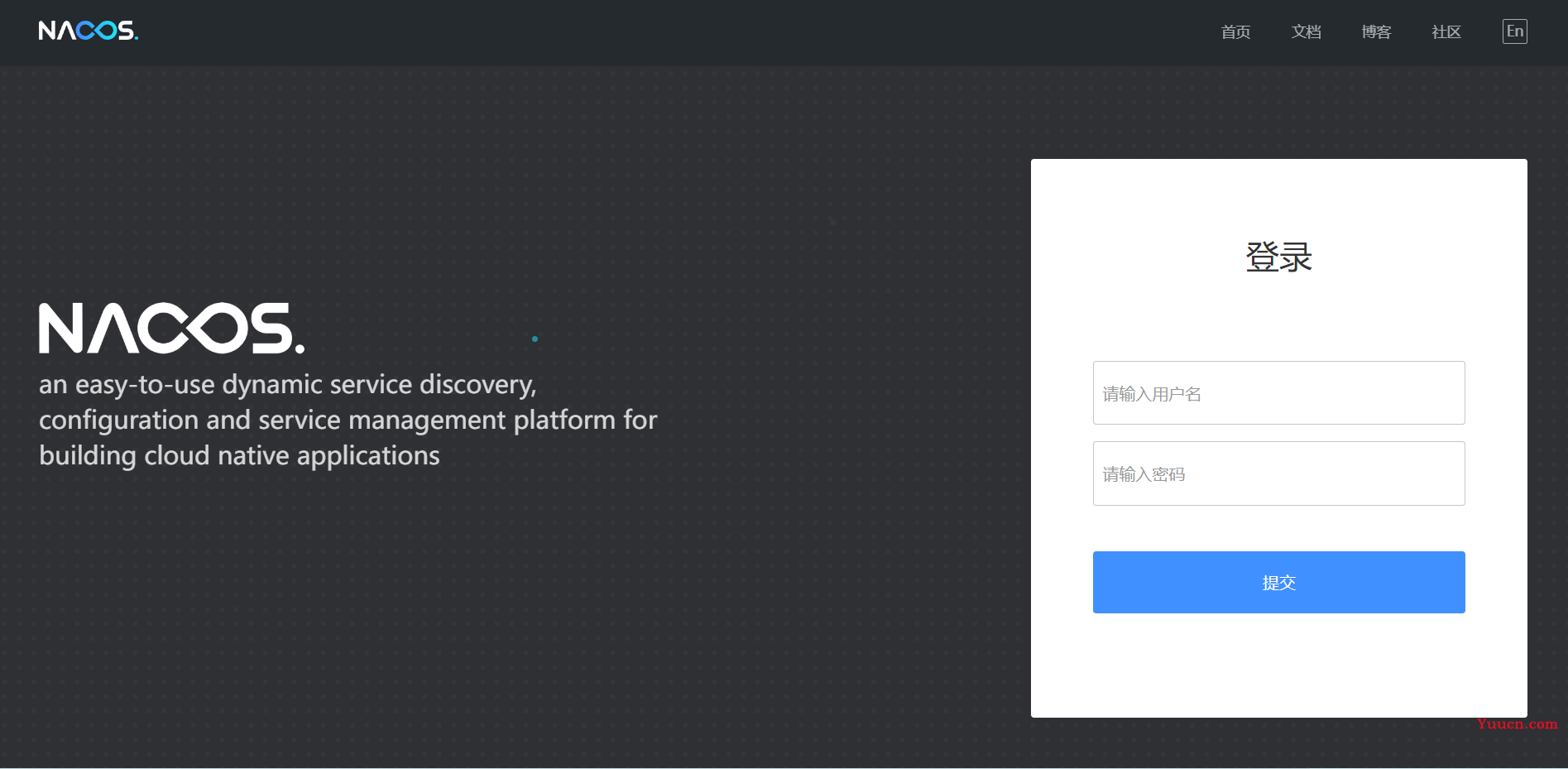Open the 文档 docs link
Screen dimensions: 1568x769
pos(1306,31)
